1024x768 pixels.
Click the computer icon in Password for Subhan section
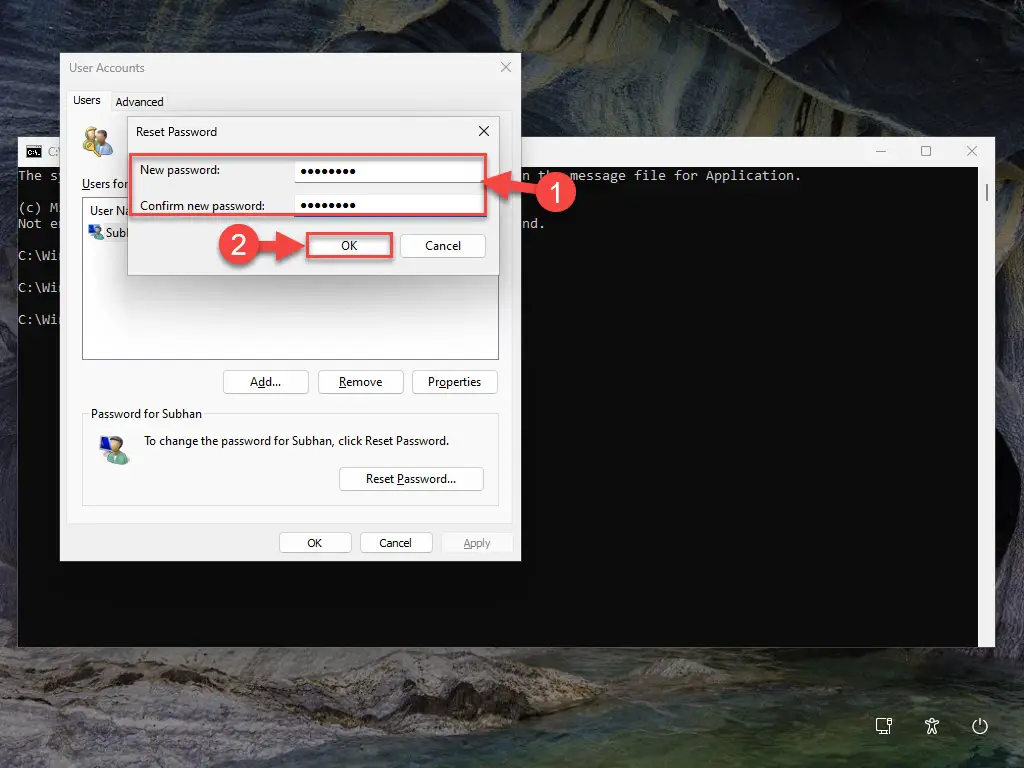113,448
